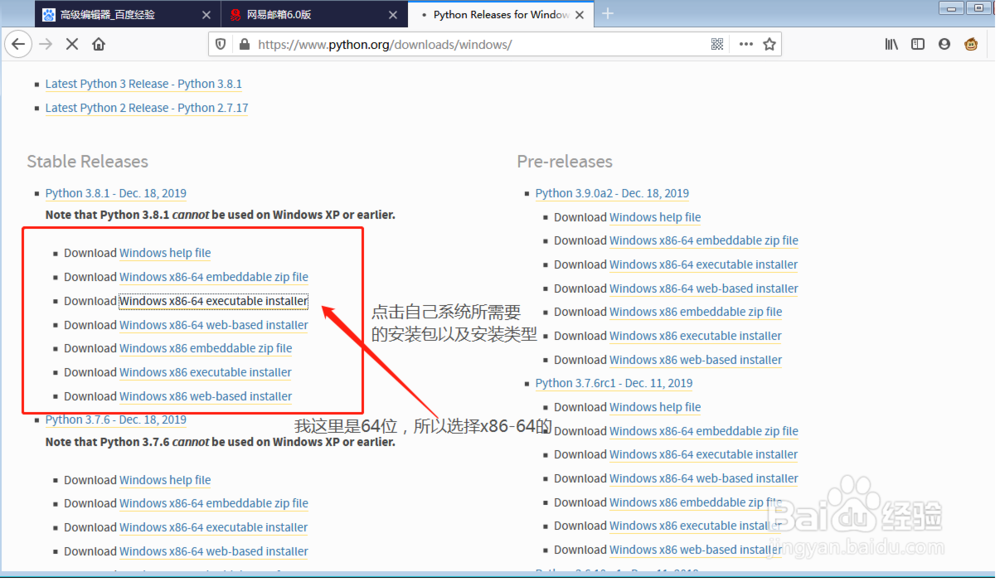
Task: Download Python 3.8.1 x86-64 web-based installer
Action: click(214, 325)
